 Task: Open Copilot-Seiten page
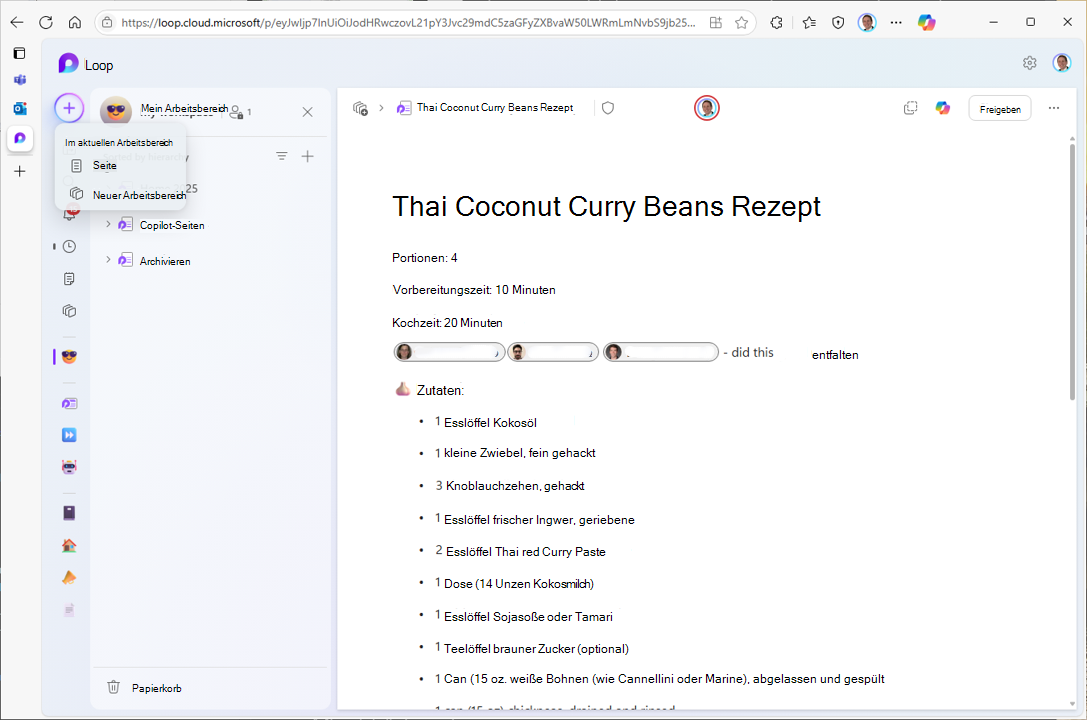(172, 225)
